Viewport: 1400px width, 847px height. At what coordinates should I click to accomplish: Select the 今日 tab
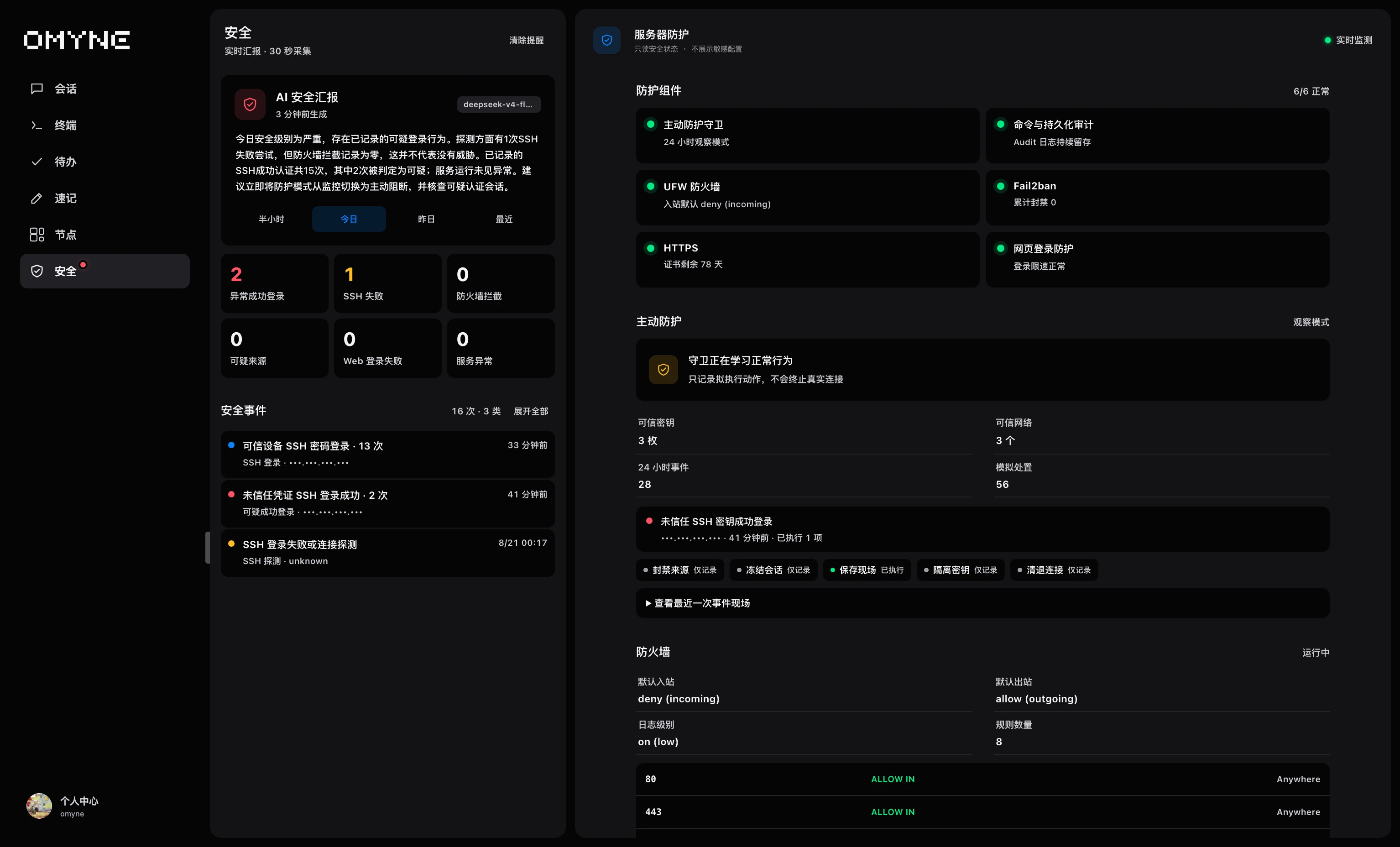point(349,219)
